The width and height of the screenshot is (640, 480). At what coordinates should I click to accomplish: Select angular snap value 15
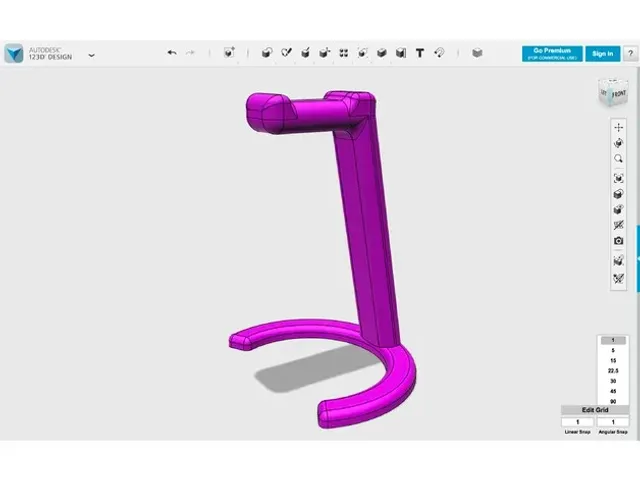[613, 361]
